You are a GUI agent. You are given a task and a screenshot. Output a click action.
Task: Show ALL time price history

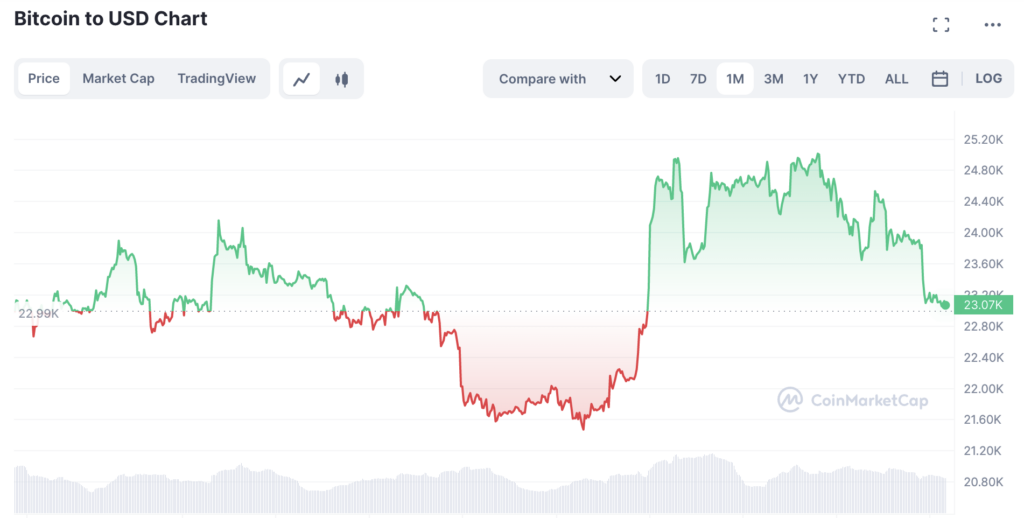click(896, 79)
